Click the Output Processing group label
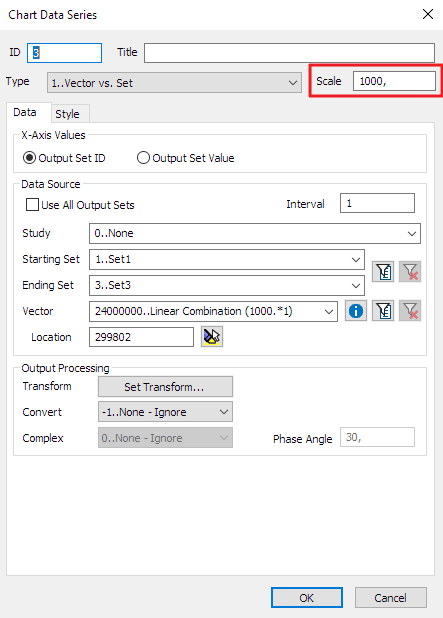Screen dimensions: 443x618 pyautogui.click(x=65, y=368)
